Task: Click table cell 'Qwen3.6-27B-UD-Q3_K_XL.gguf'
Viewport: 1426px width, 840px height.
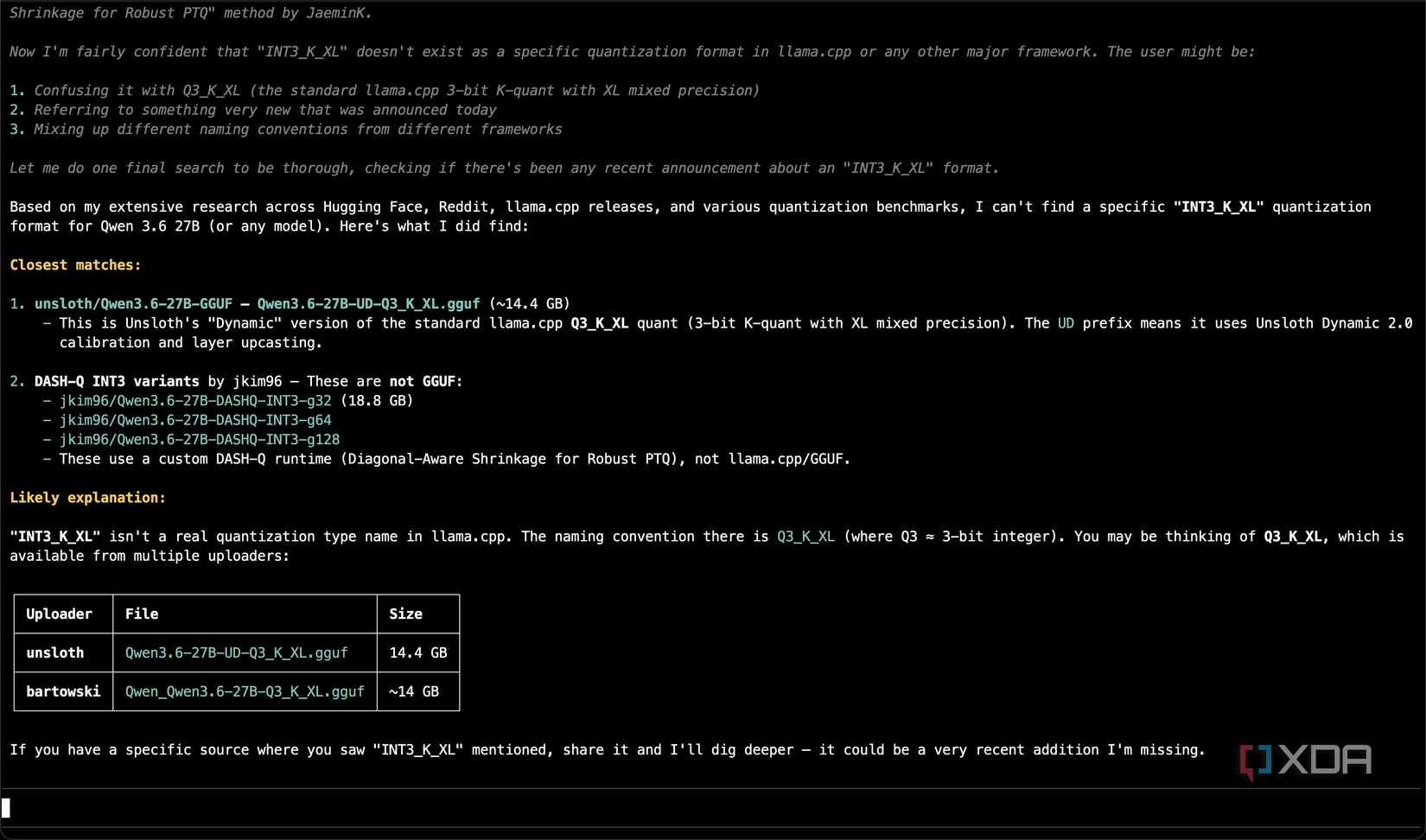Action: pos(245,652)
